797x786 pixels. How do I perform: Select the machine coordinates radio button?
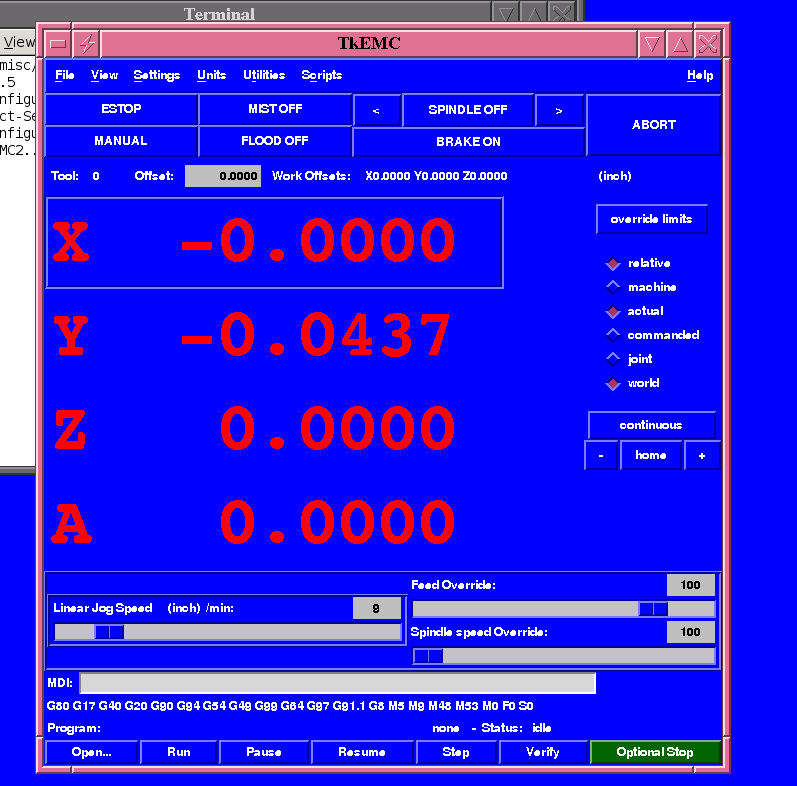tap(613, 288)
